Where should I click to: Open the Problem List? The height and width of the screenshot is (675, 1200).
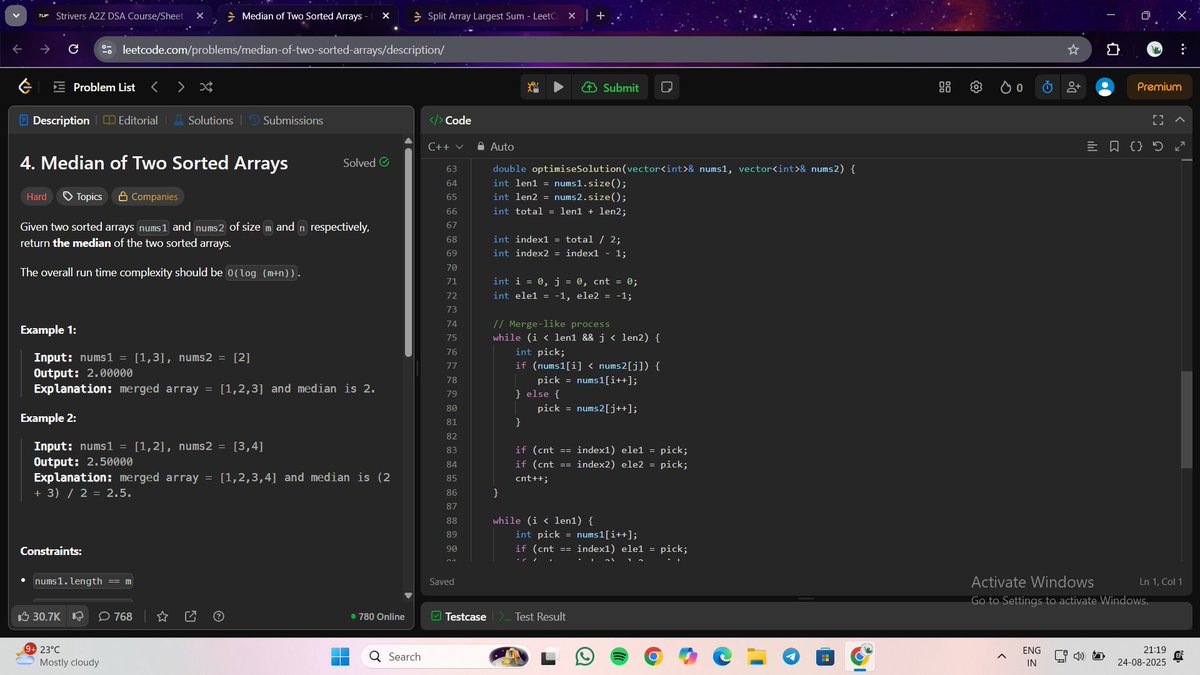[94, 87]
